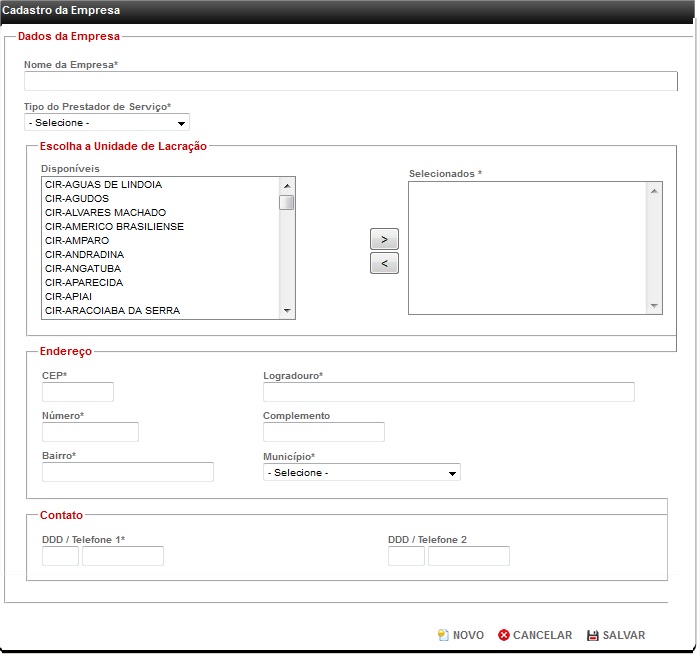Focus the Bairro input field

(x=128, y=474)
